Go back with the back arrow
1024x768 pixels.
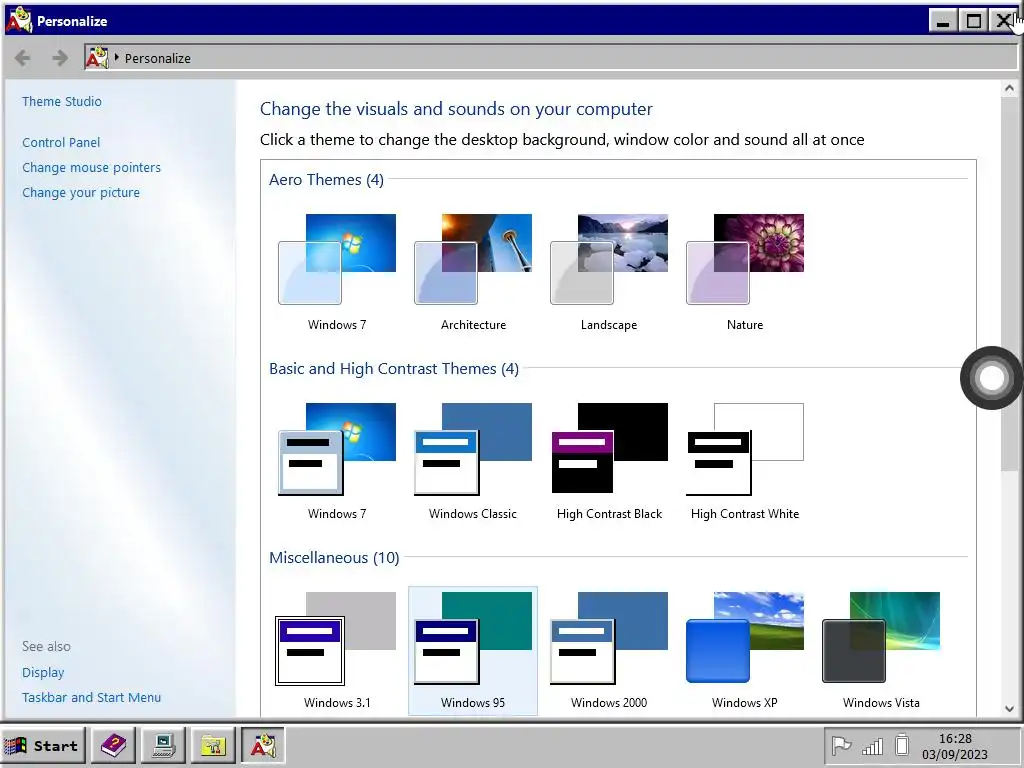pyautogui.click(x=23, y=58)
